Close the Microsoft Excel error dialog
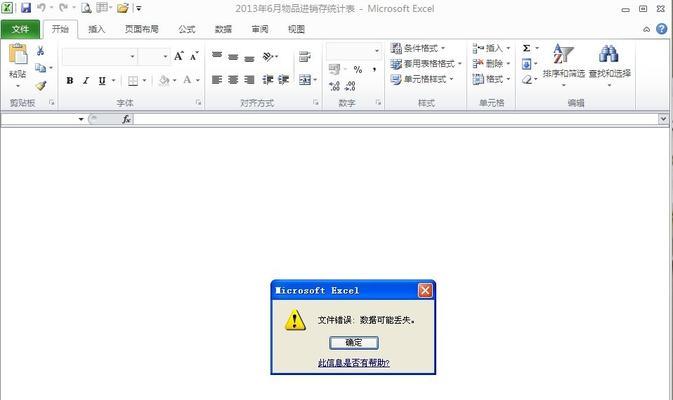The height and width of the screenshot is (400, 673). [425, 291]
